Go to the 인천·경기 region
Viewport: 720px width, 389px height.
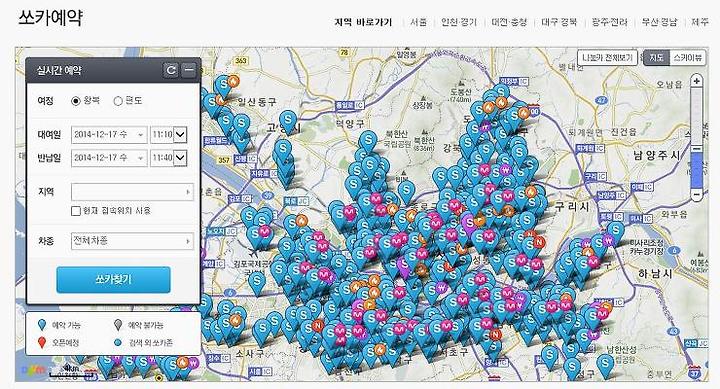pyautogui.click(x=459, y=22)
